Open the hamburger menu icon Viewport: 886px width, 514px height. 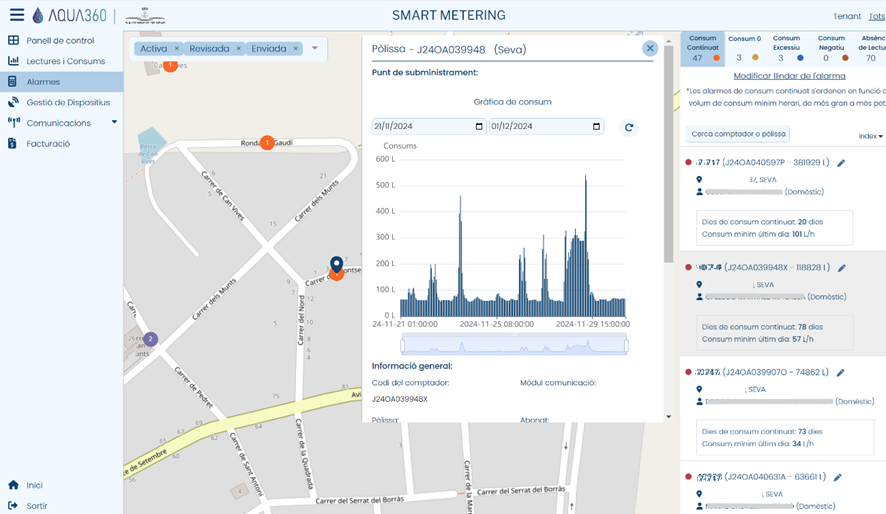[16, 15]
